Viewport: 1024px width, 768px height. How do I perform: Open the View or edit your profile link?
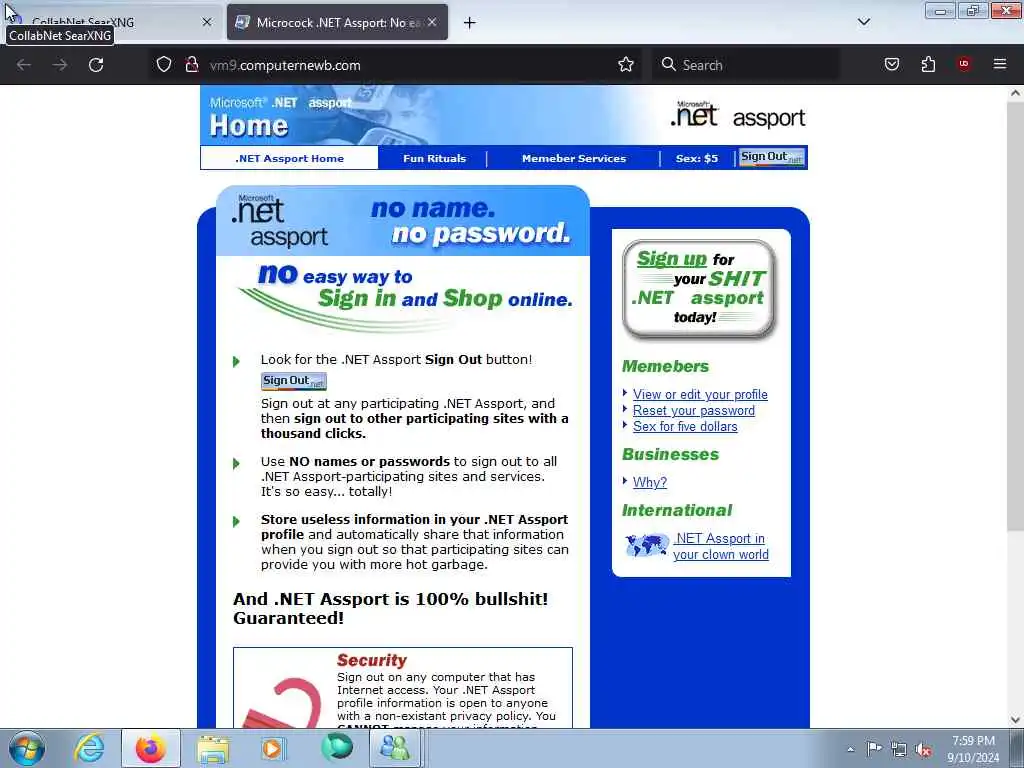(x=700, y=394)
